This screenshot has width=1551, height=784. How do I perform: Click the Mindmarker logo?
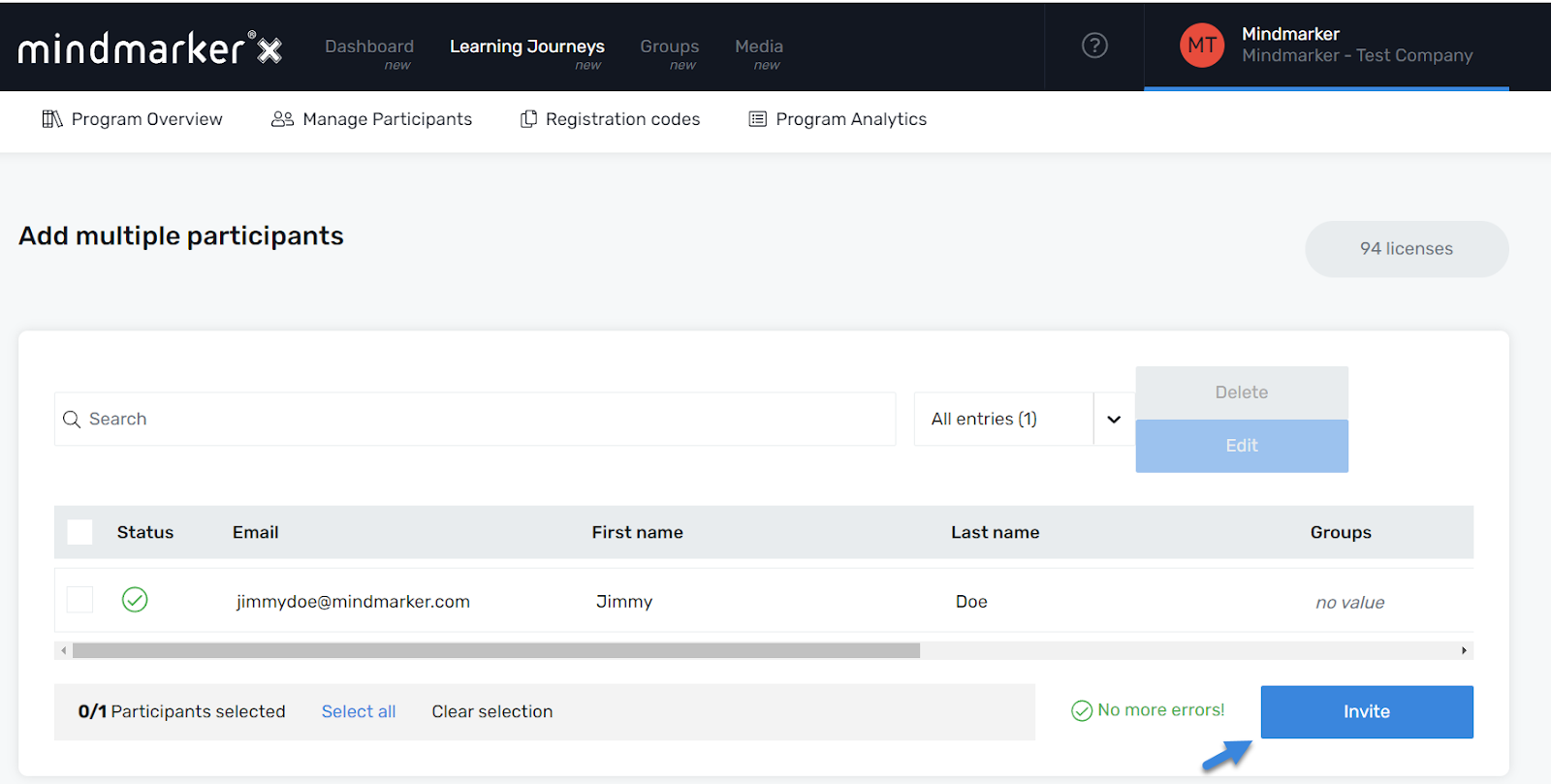pyautogui.click(x=150, y=48)
